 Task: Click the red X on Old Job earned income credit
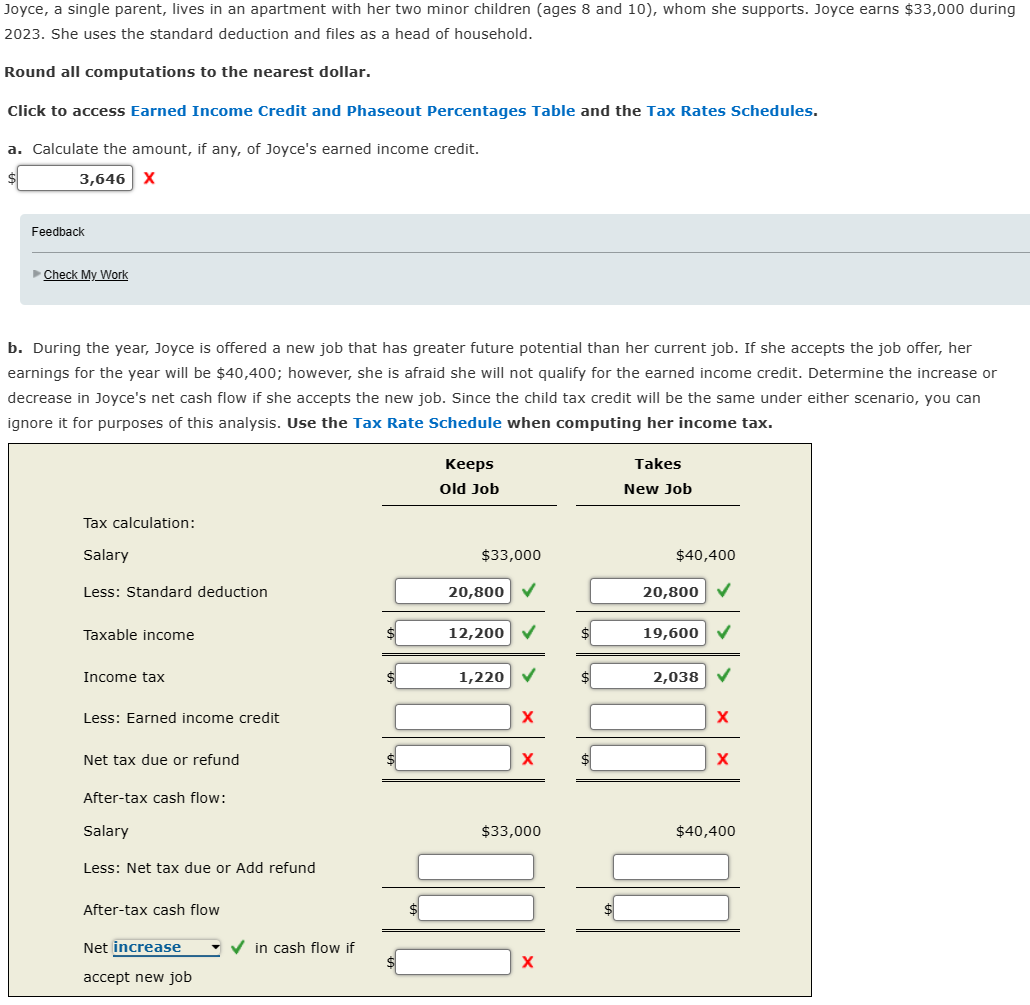pyautogui.click(x=527, y=717)
